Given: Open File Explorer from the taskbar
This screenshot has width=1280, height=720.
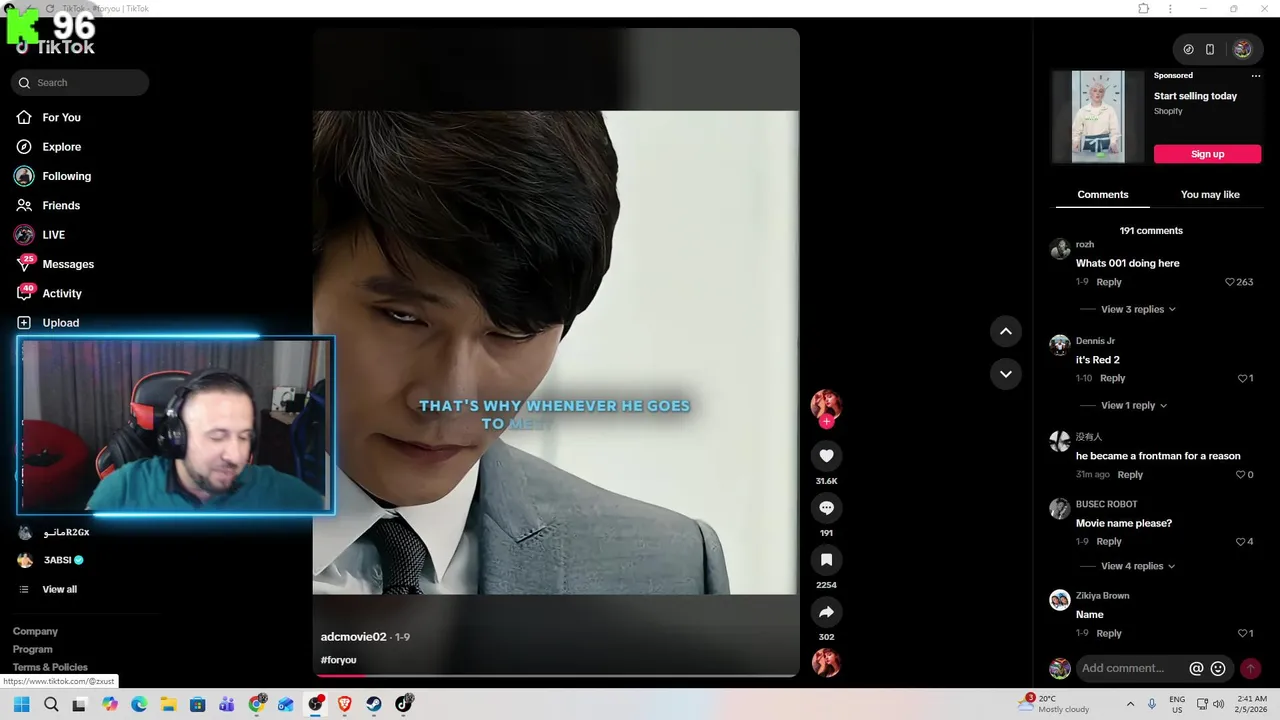Looking at the screenshot, I should point(168,704).
